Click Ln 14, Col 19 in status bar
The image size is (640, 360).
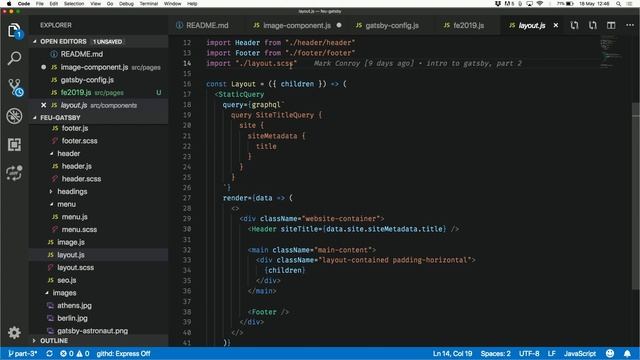(452, 353)
